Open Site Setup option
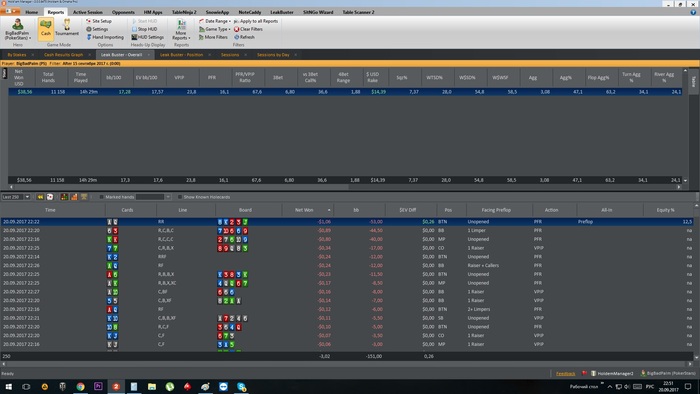Image resolution: width=700 pixels, height=394 pixels. (99, 21)
